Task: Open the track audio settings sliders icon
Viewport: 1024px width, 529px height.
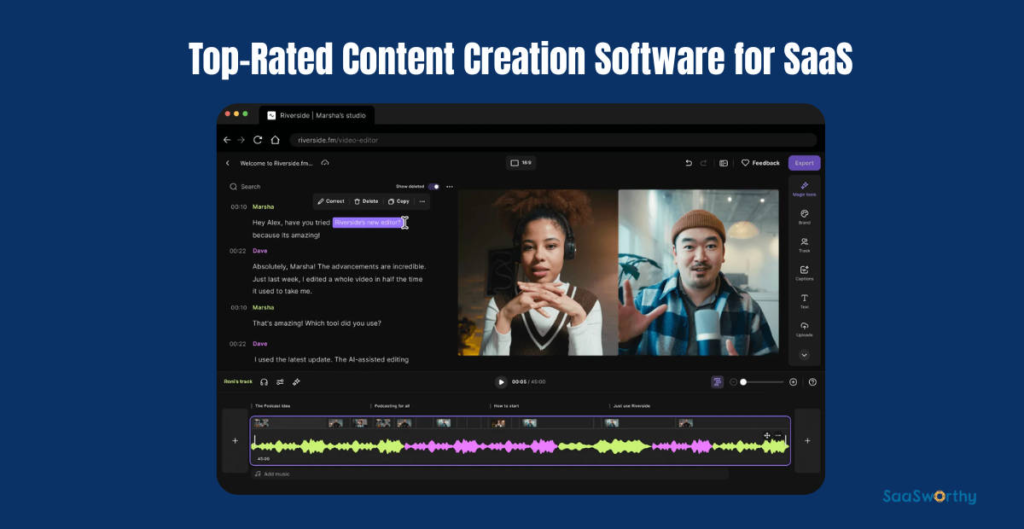Action: (280, 382)
